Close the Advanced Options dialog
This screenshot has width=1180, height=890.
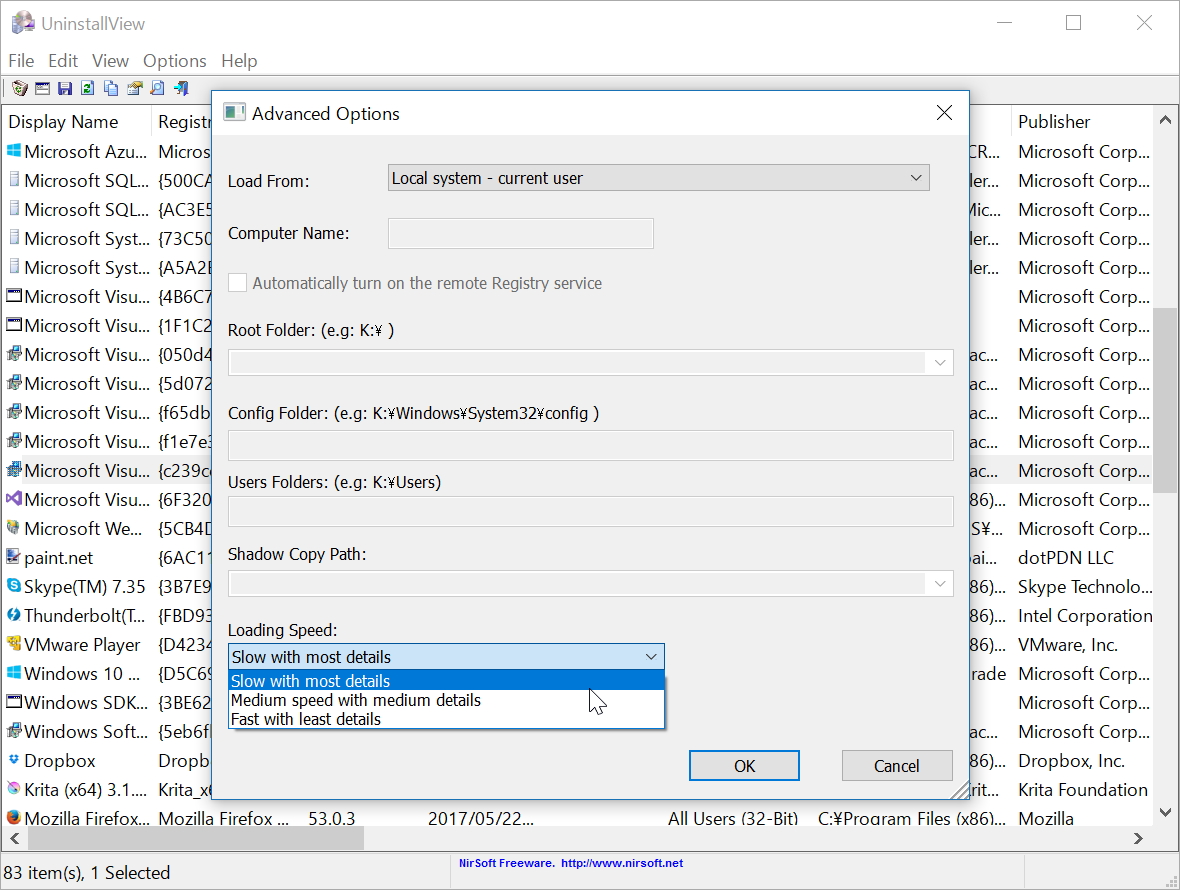click(944, 113)
